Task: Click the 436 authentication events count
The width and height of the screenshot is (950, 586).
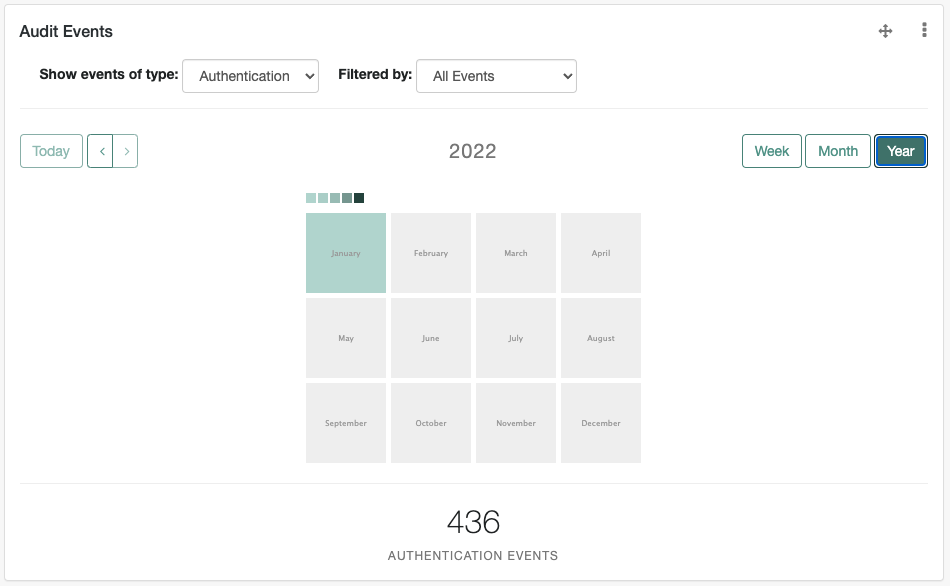Action: [473, 522]
